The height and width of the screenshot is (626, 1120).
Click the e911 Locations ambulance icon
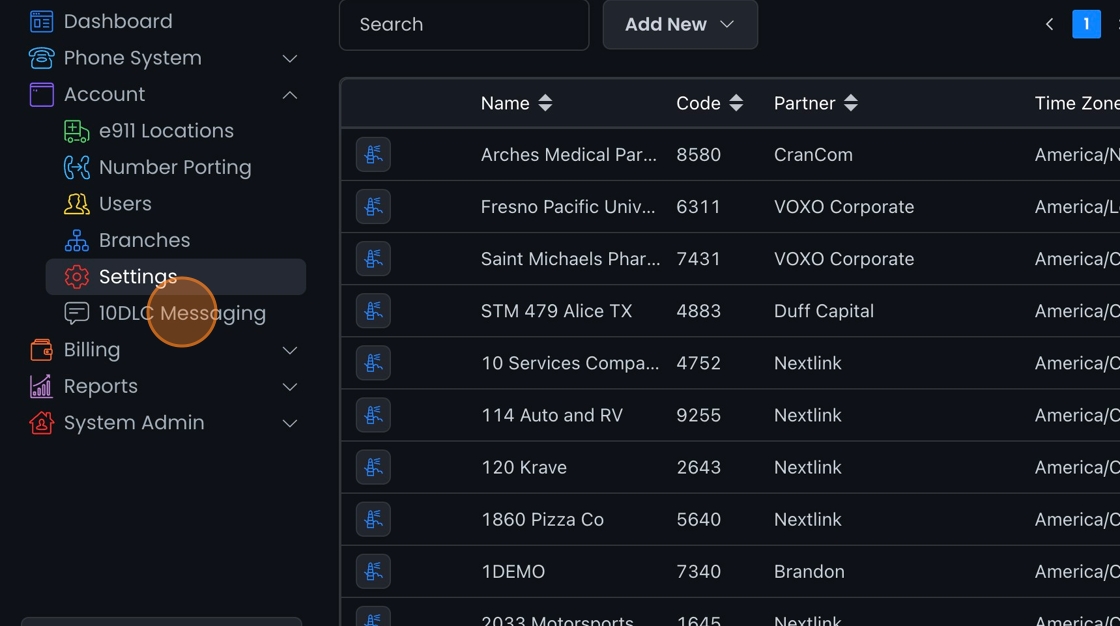[x=77, y=131]
